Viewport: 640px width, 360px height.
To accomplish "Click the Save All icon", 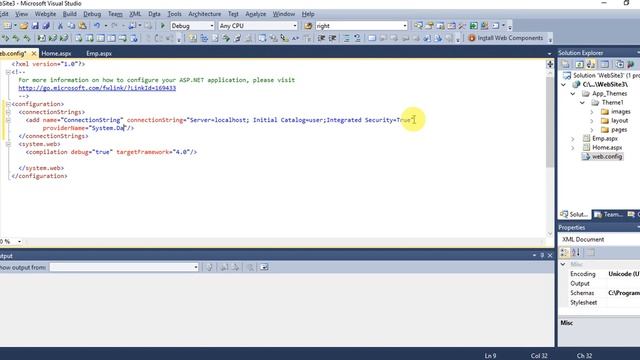I will pyautogui.click(x=46, y=26).
